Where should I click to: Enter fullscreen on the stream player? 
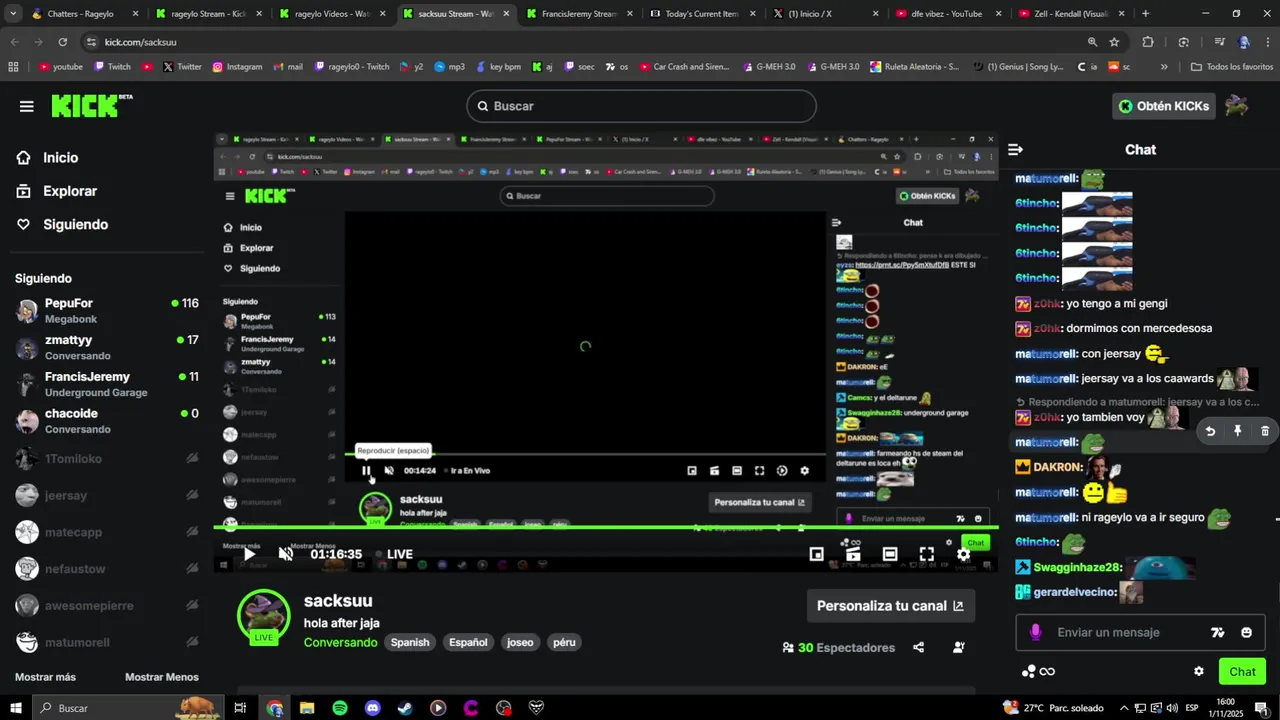[927, 554]
